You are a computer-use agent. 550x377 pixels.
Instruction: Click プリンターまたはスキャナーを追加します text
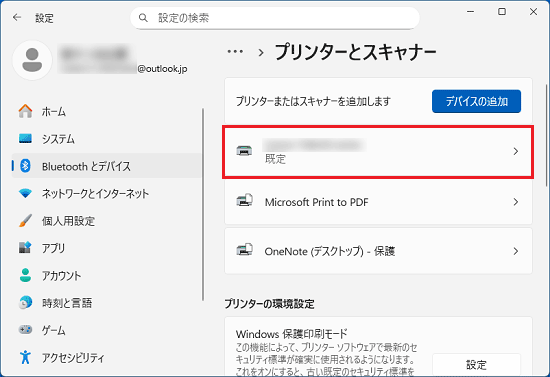(313, 101)
